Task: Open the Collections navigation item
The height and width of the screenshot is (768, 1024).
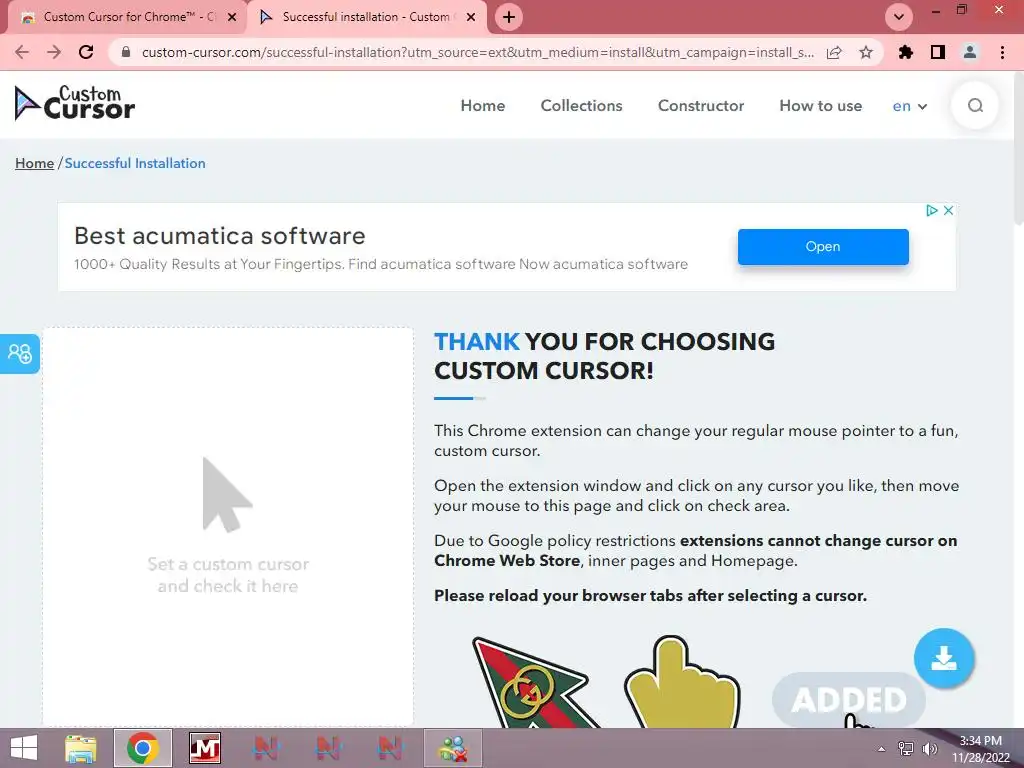Action: [x=581, y=106]
